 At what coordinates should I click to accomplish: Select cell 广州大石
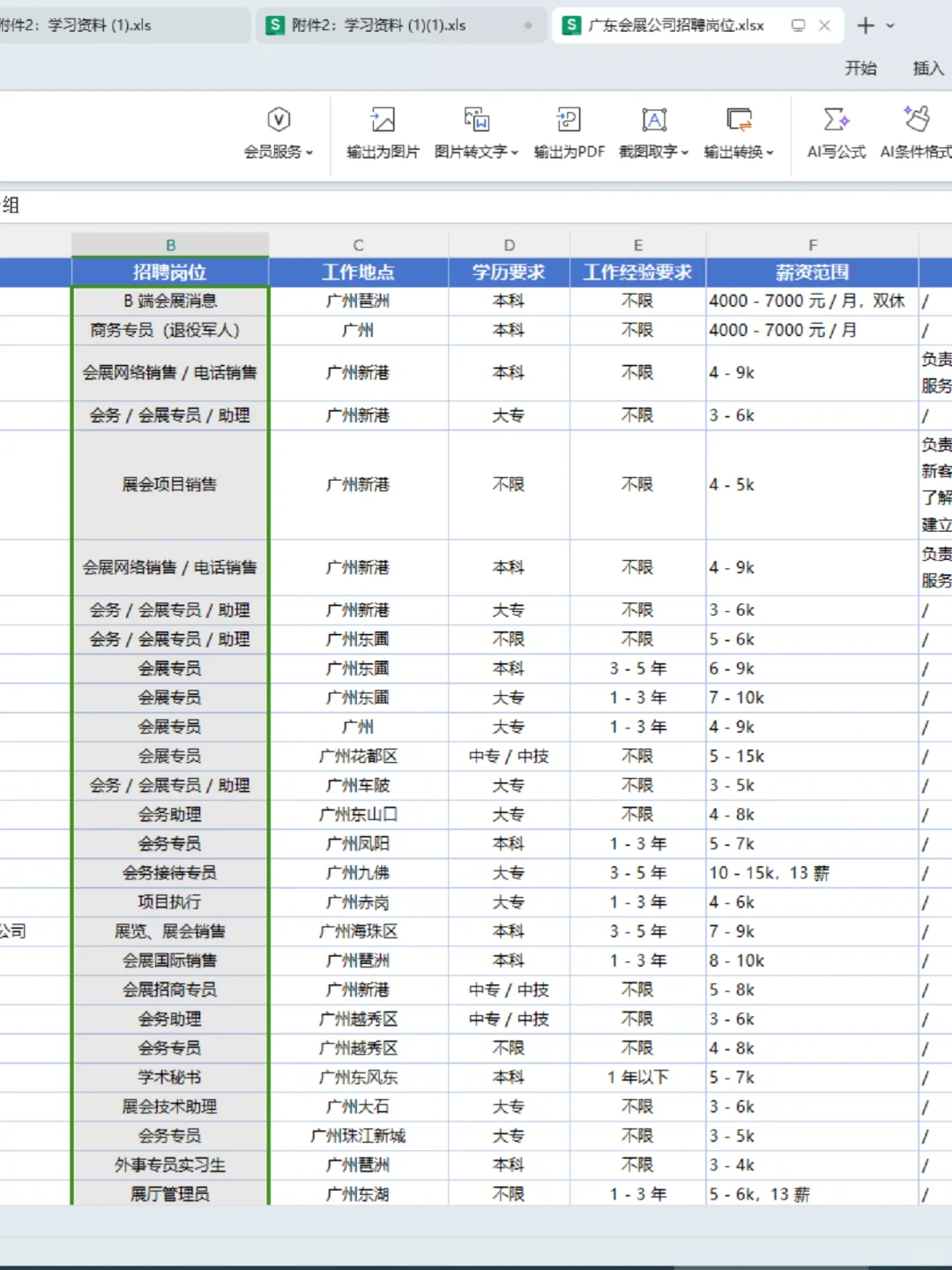pos(359,1107)
